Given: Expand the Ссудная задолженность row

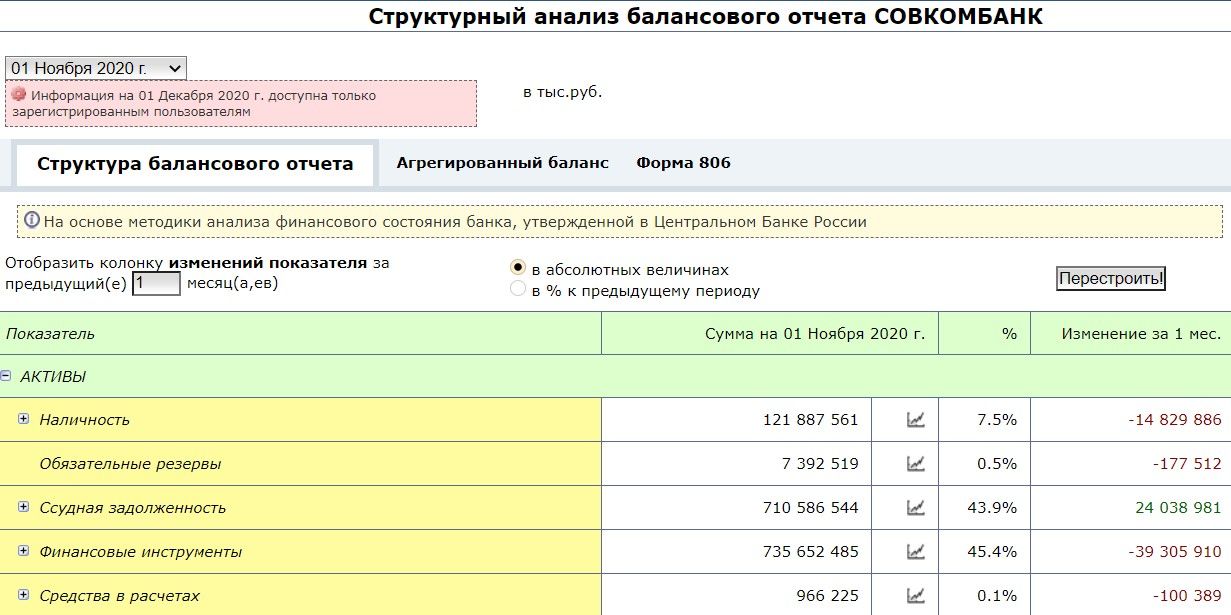Looking at the screenshot, I should 24,507.
